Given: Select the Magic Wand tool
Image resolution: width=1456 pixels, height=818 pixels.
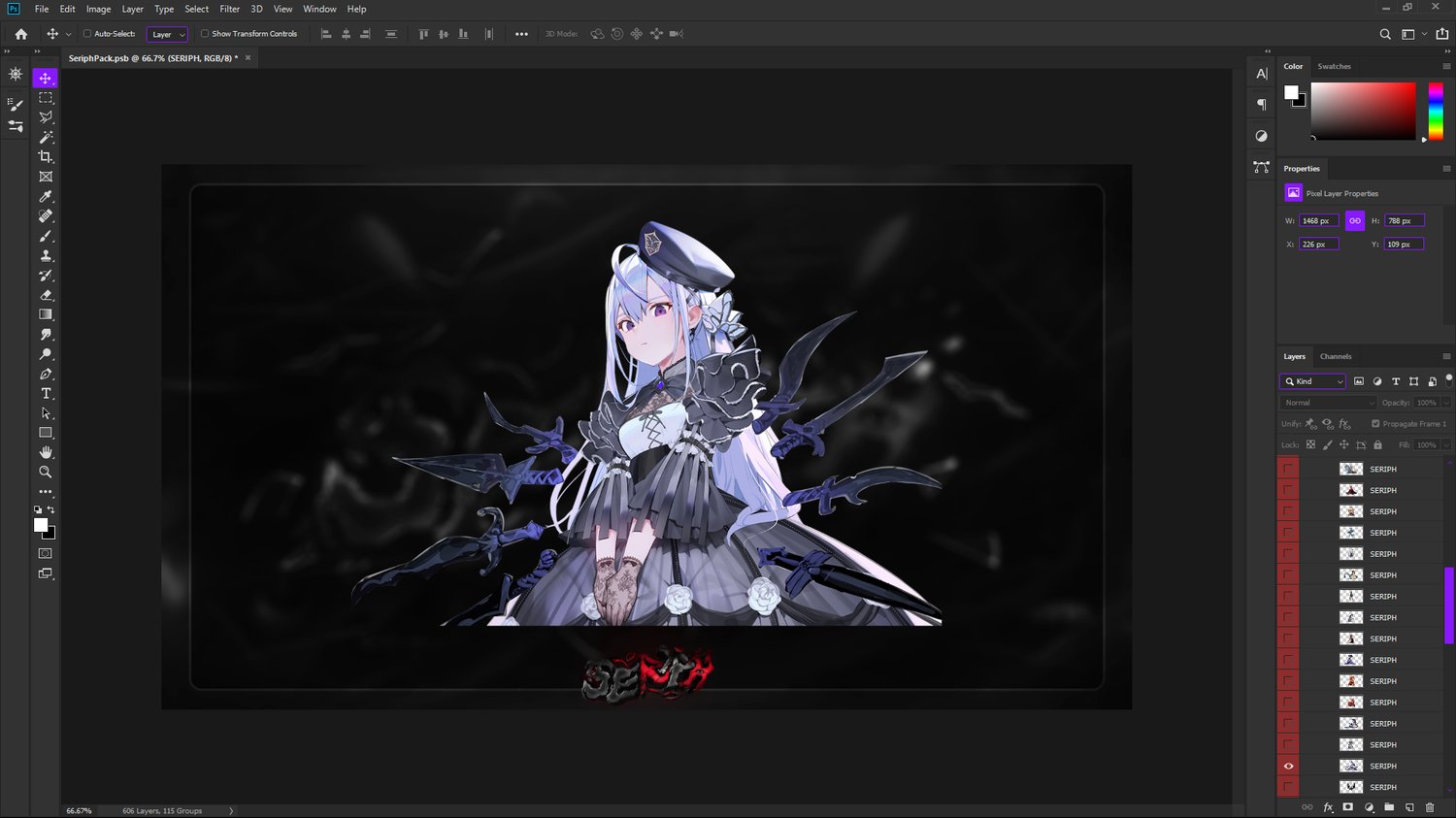Looking at the screenshot, I should point(46,137).
